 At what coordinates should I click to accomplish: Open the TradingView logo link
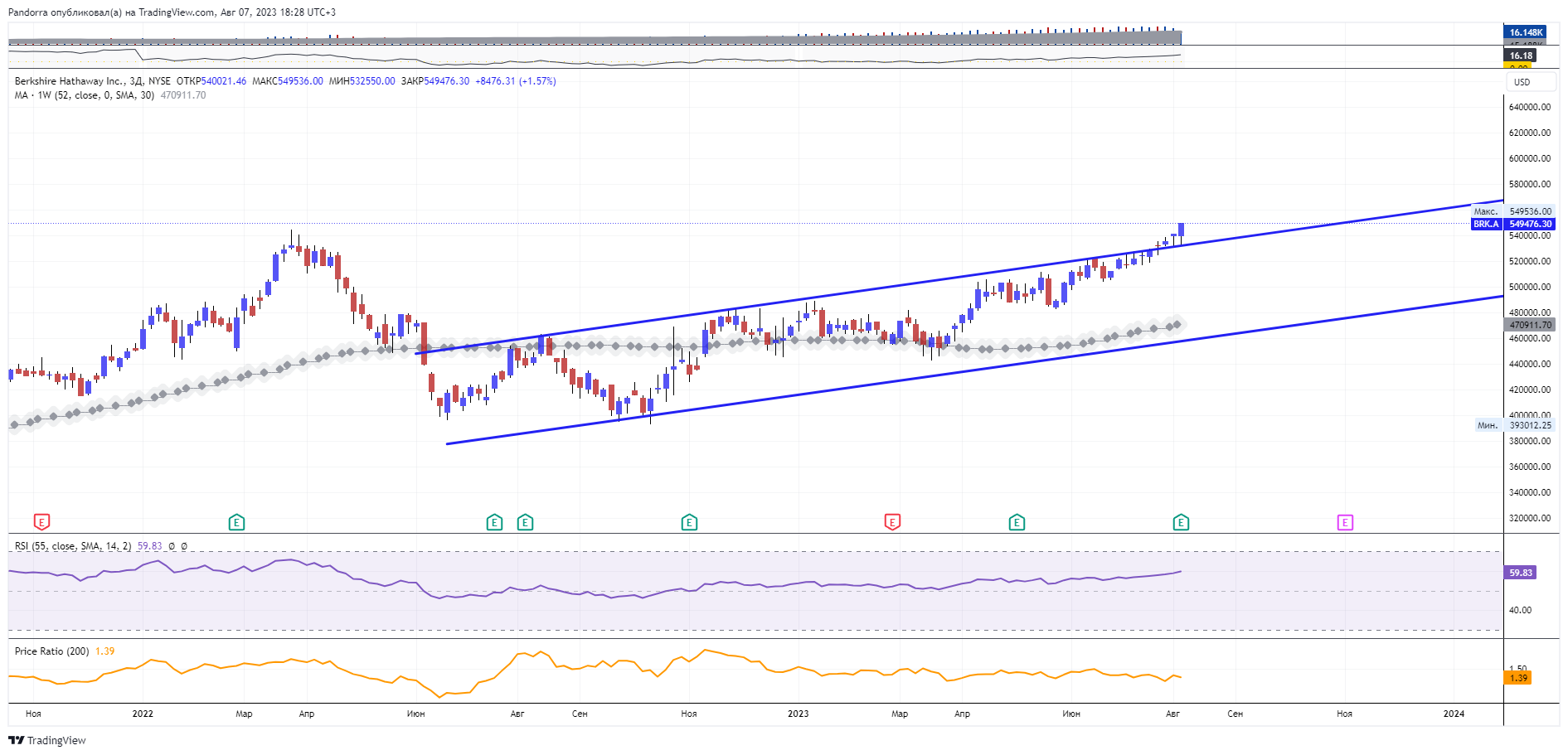(x=47, y=740)
